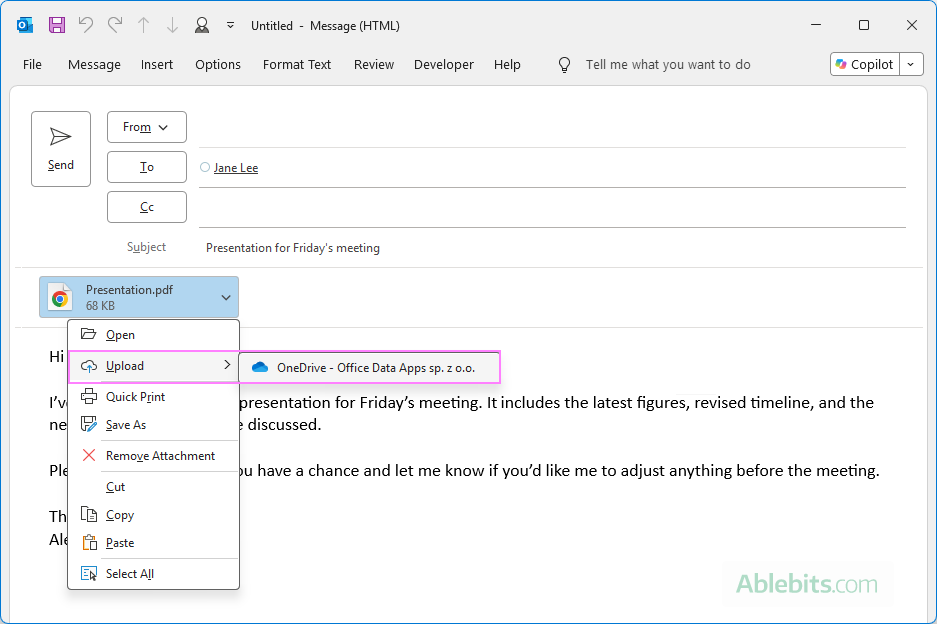Click the cloud upload icon beside Upload
The height and width of the screenshot is (624, 937).
[x=88, y=366]
